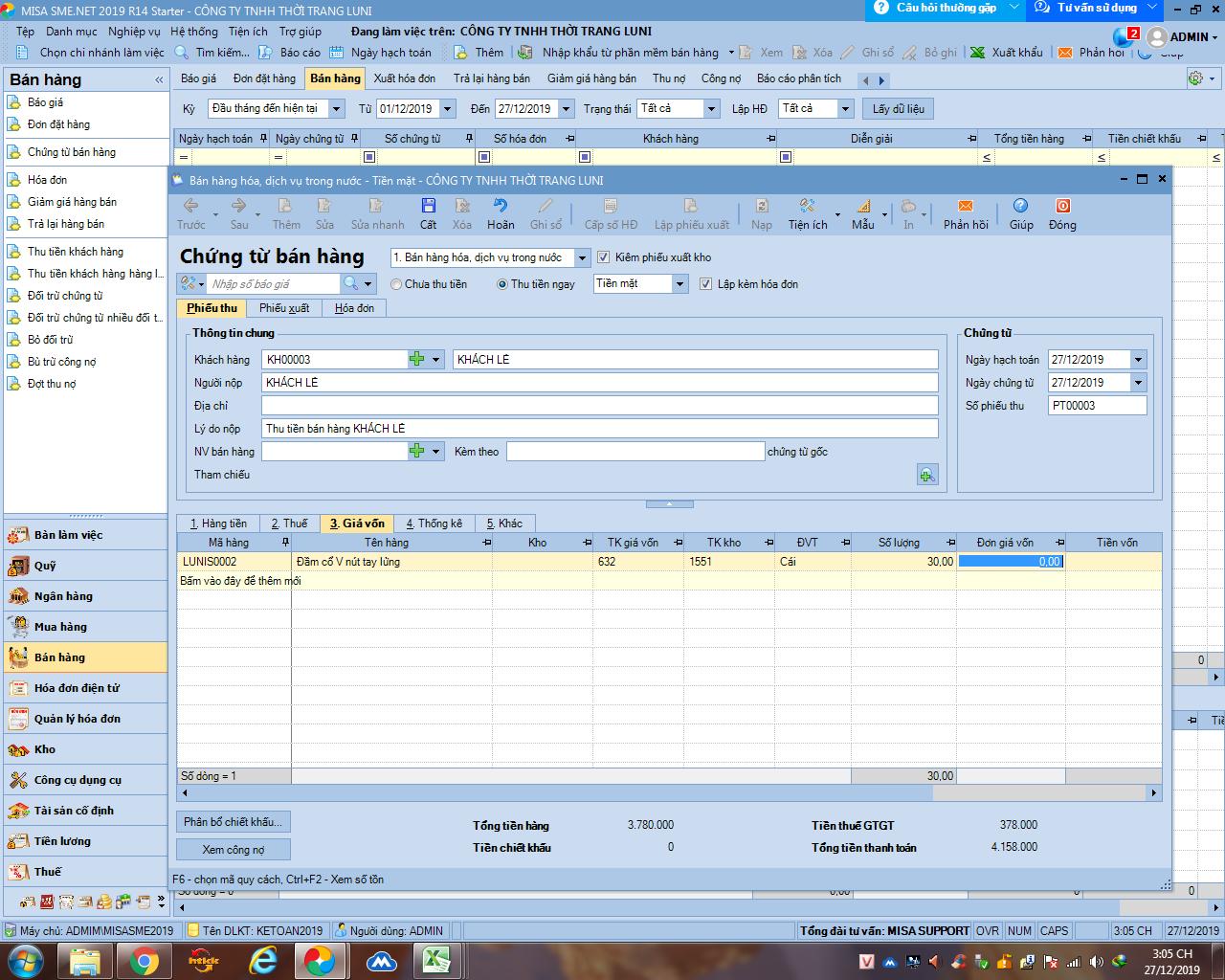Click the Giúp help icon
The width and height of the screenshot is (1225, 980).
1020,207
